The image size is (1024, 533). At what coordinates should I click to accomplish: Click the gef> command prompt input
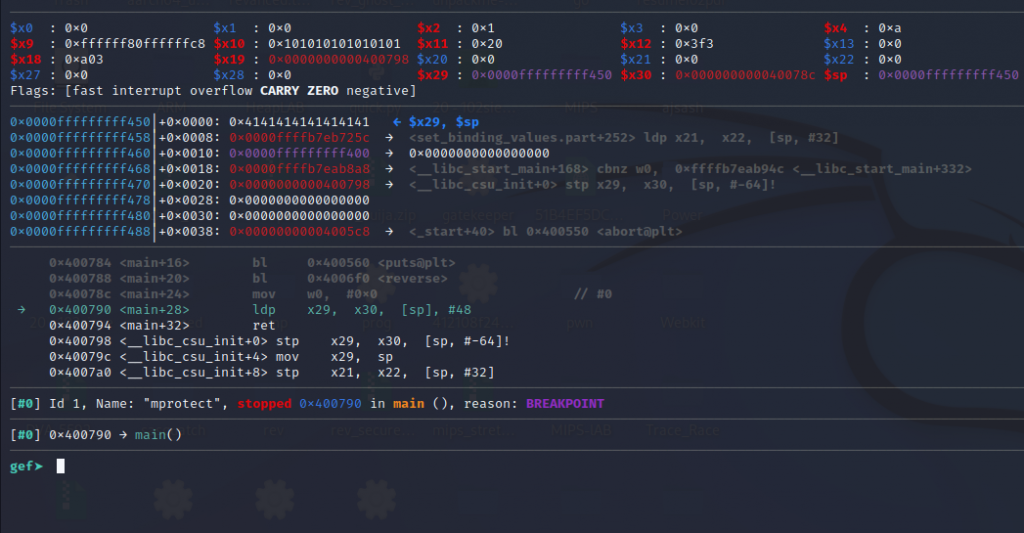pyautogui.click(x=60, y=466)
